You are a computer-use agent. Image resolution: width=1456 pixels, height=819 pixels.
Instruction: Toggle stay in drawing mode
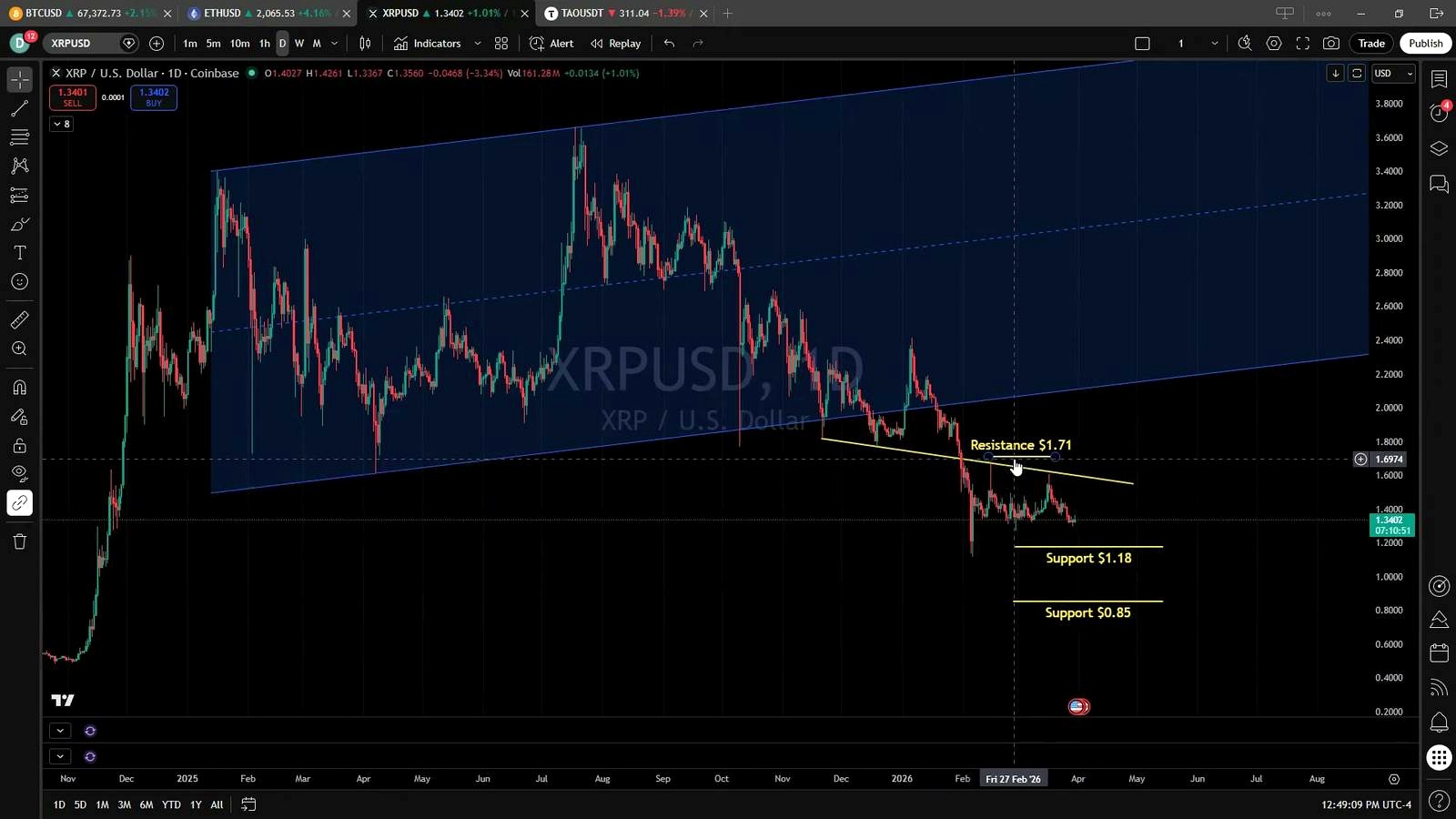coord(19,417)
